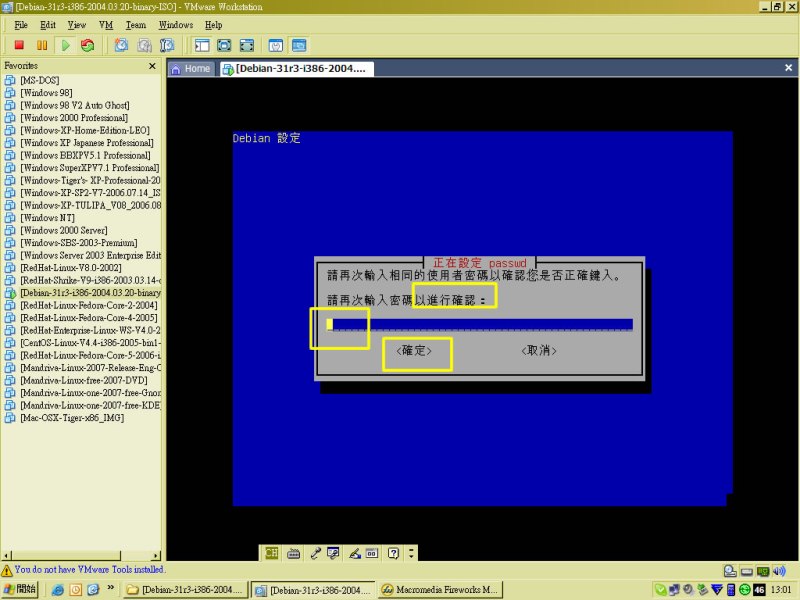Toggle the sidebar view toolbar icon
The height and width of the screenshot is (600, 800).
point(202,45)
